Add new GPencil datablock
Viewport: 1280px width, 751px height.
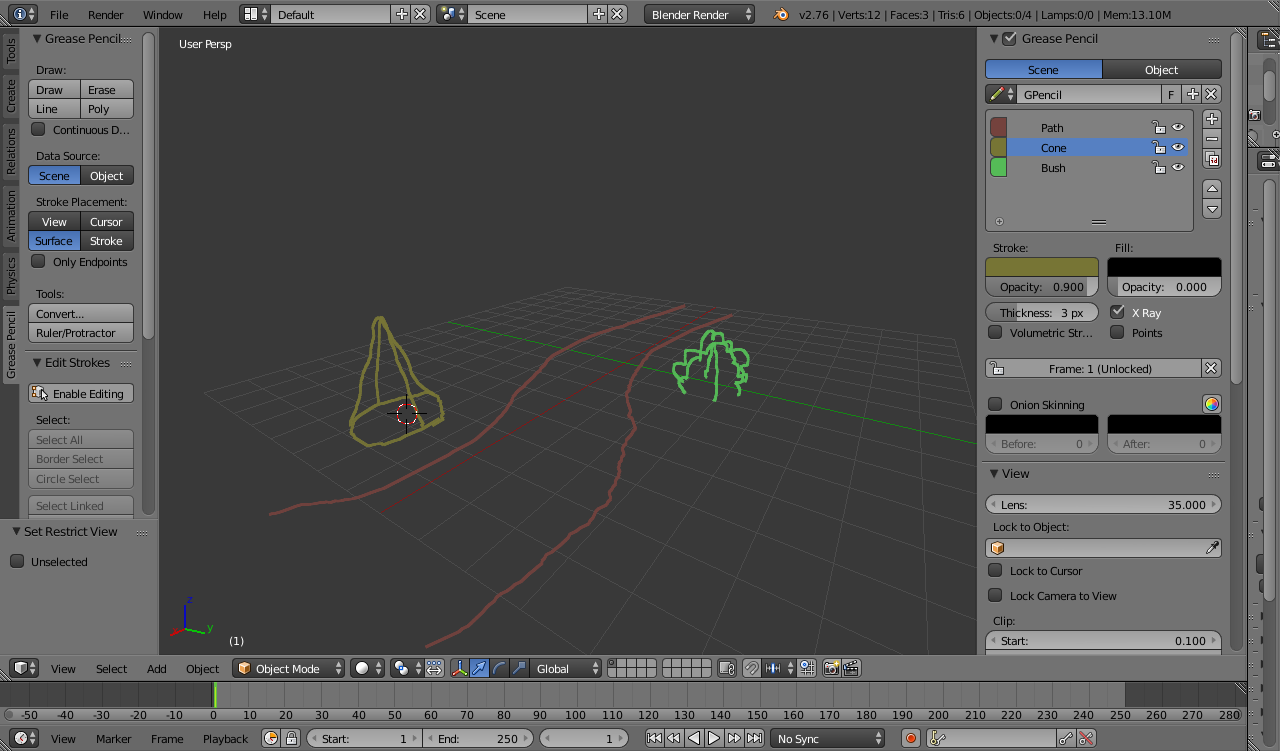1192,94
